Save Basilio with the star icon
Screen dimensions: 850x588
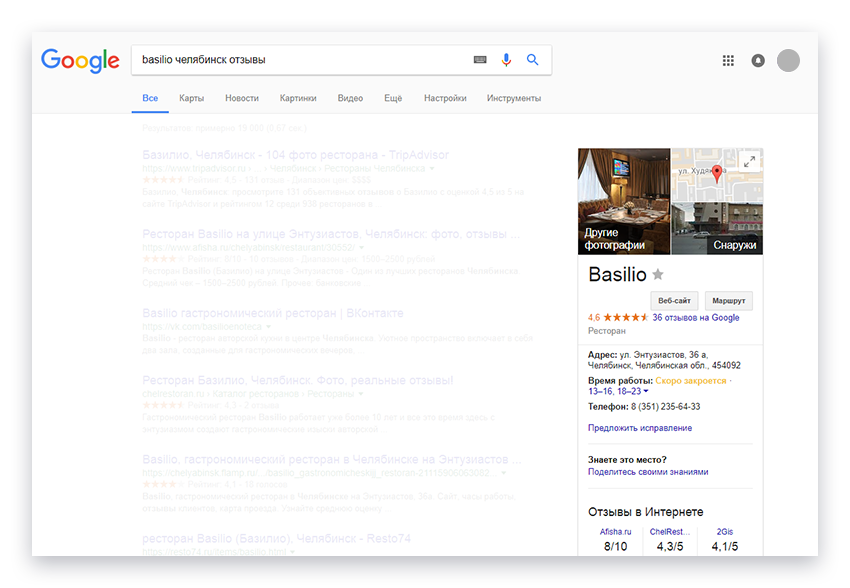[658, 274]
